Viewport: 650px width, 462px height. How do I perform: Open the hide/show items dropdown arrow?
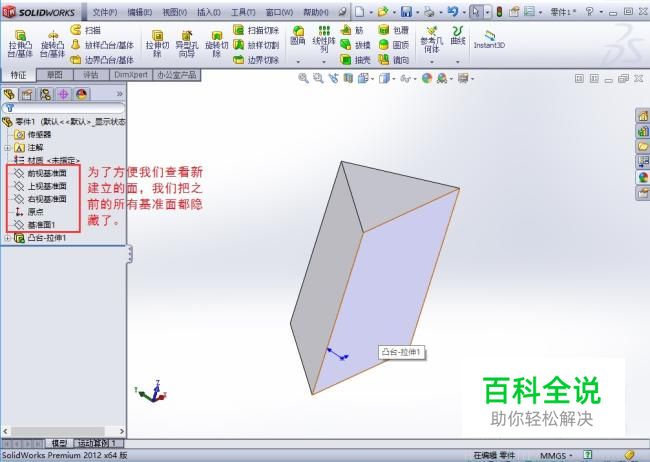pyautogui.click(x=415, y=78)
